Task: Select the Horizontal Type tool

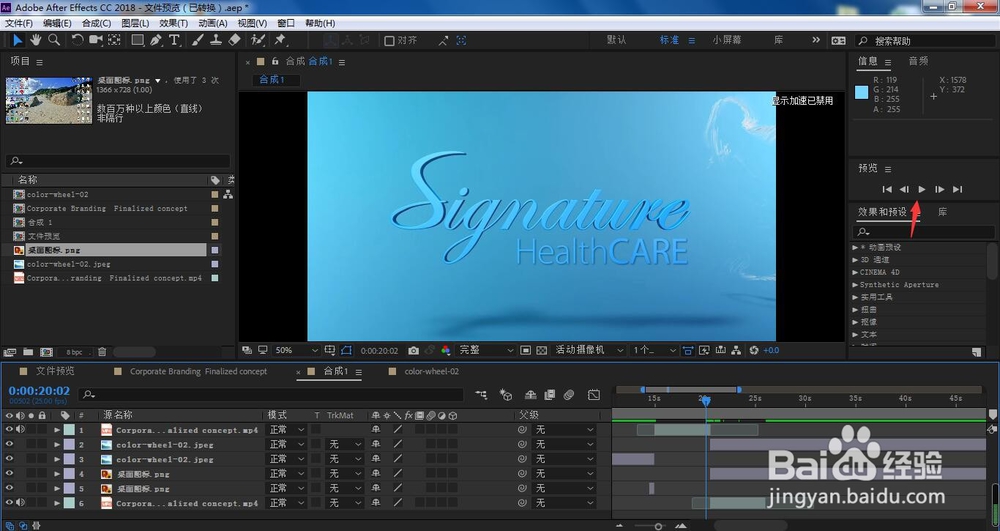Action: [174, 40]
